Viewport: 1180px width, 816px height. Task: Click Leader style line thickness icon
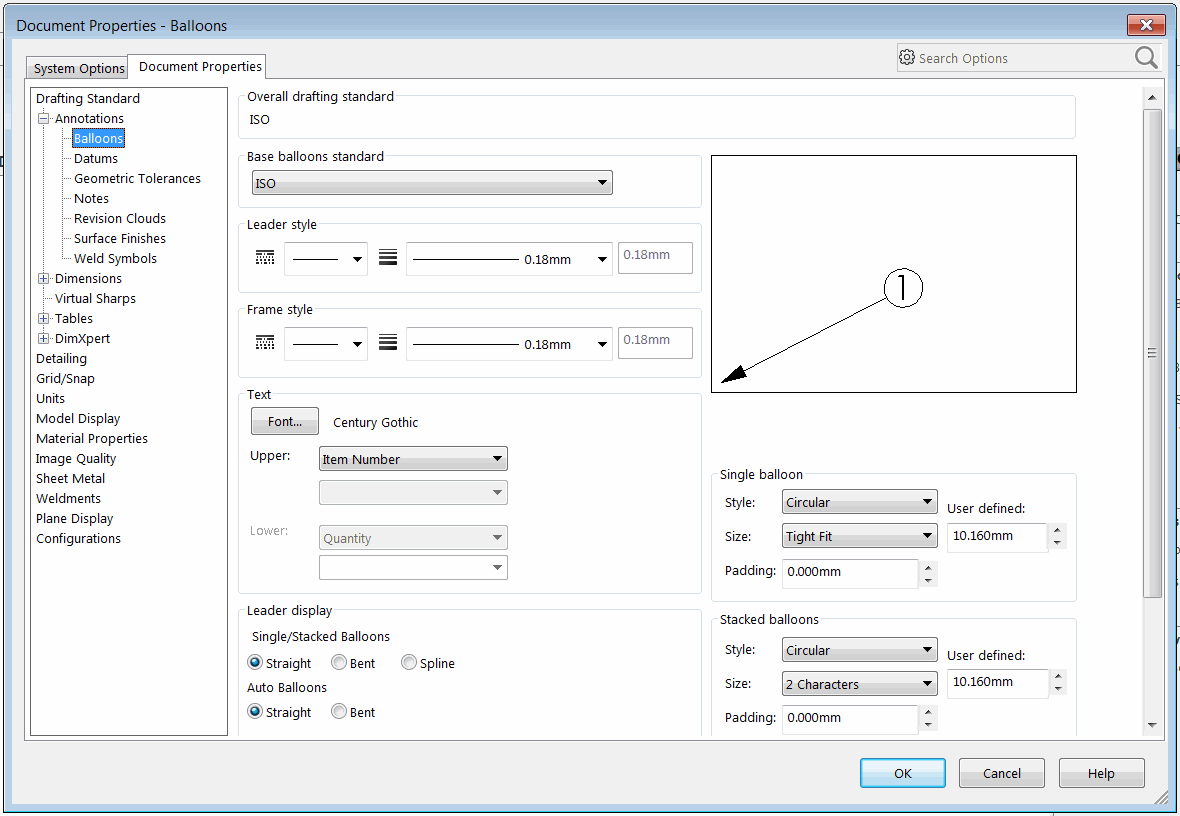388,259
